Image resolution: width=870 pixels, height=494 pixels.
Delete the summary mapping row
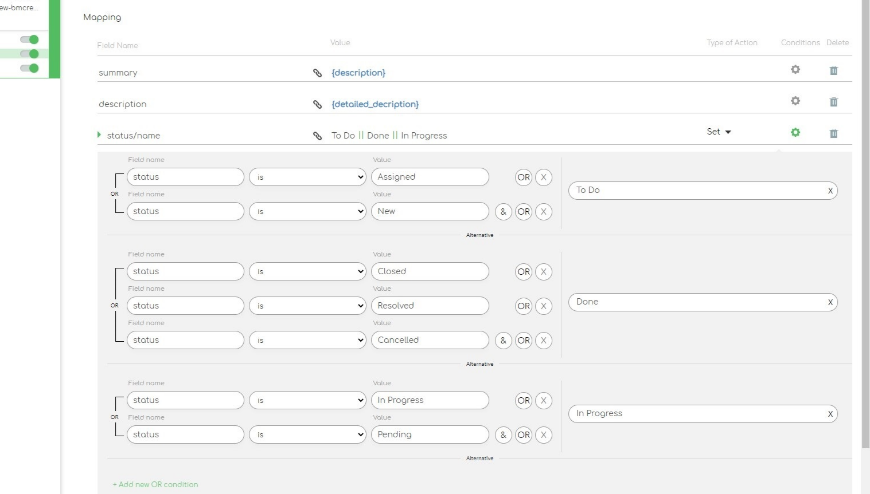(x=833, y=71)
